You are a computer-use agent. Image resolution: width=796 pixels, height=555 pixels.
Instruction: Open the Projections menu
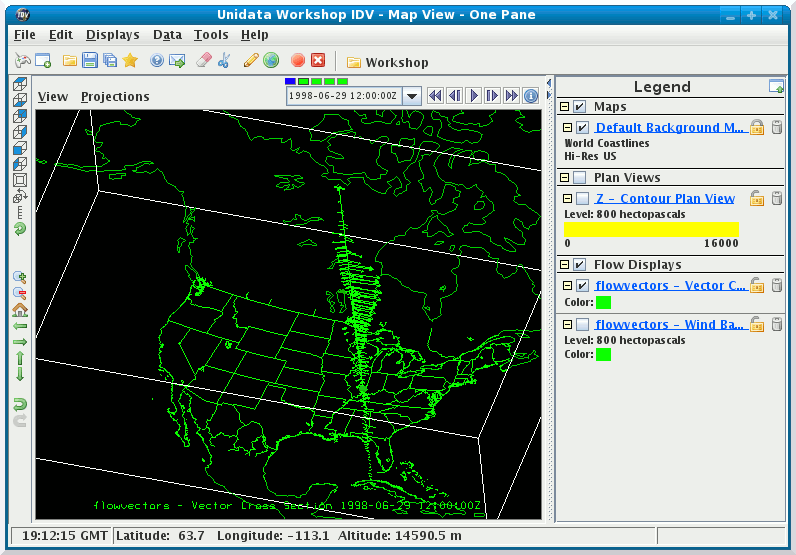115,97
